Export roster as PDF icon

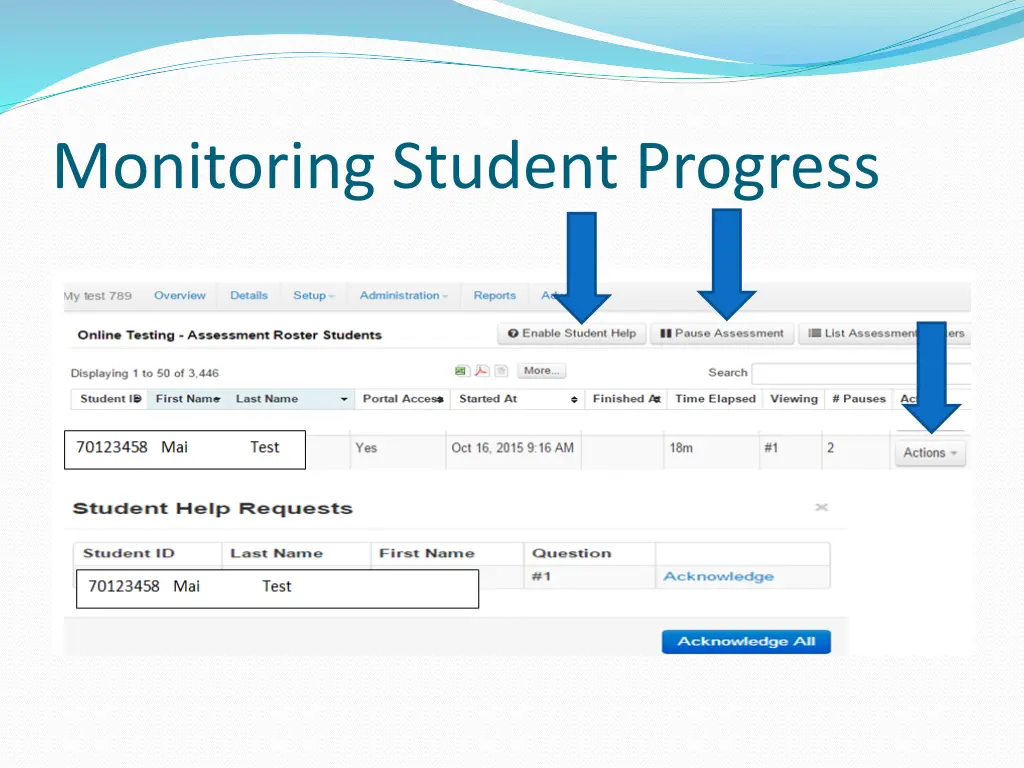[x=481, y=371]
